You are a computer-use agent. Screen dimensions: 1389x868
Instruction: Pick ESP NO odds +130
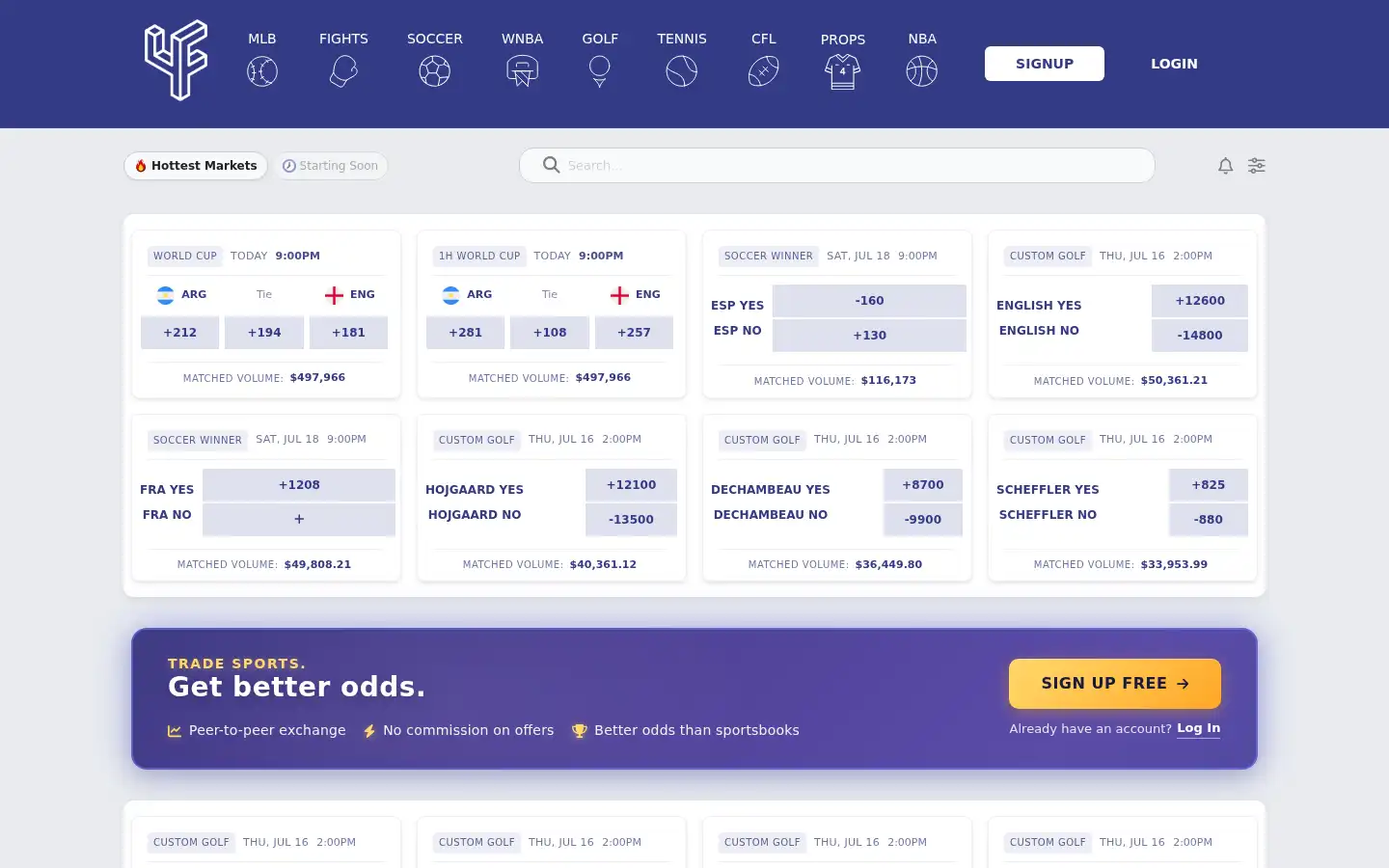869,336
